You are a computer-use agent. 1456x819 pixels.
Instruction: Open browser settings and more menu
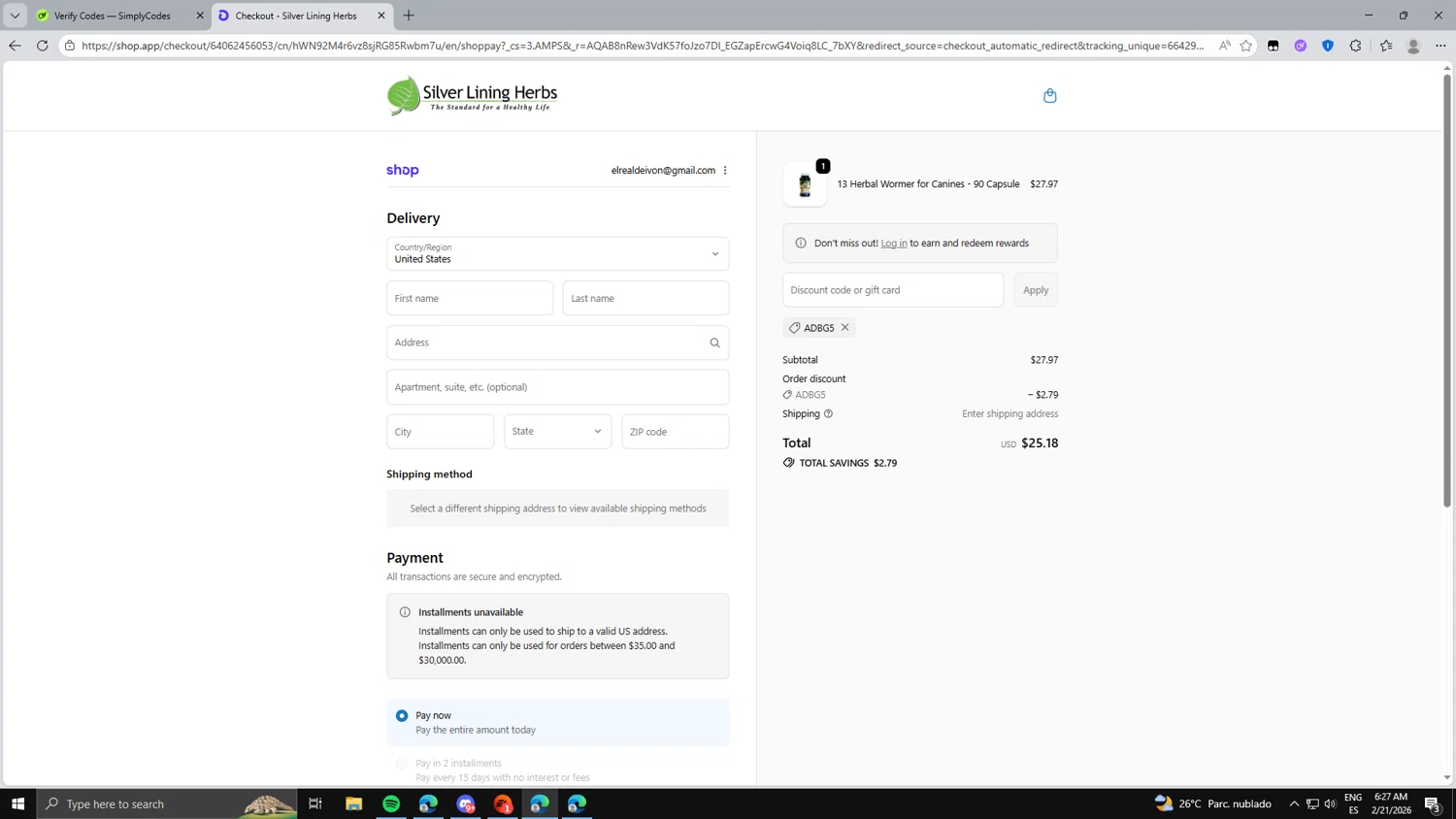1440,46
